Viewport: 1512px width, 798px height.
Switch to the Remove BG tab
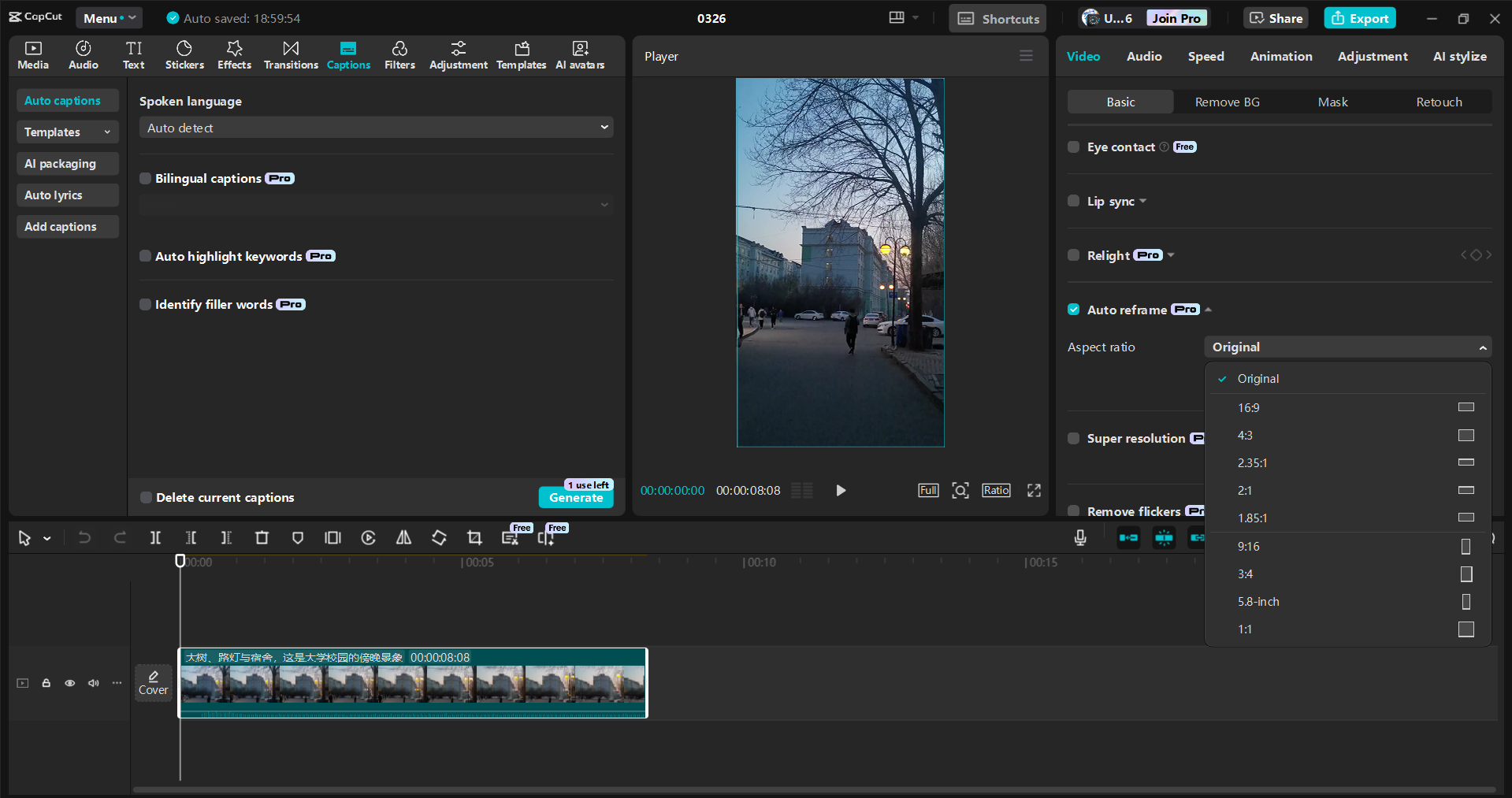1226,102
